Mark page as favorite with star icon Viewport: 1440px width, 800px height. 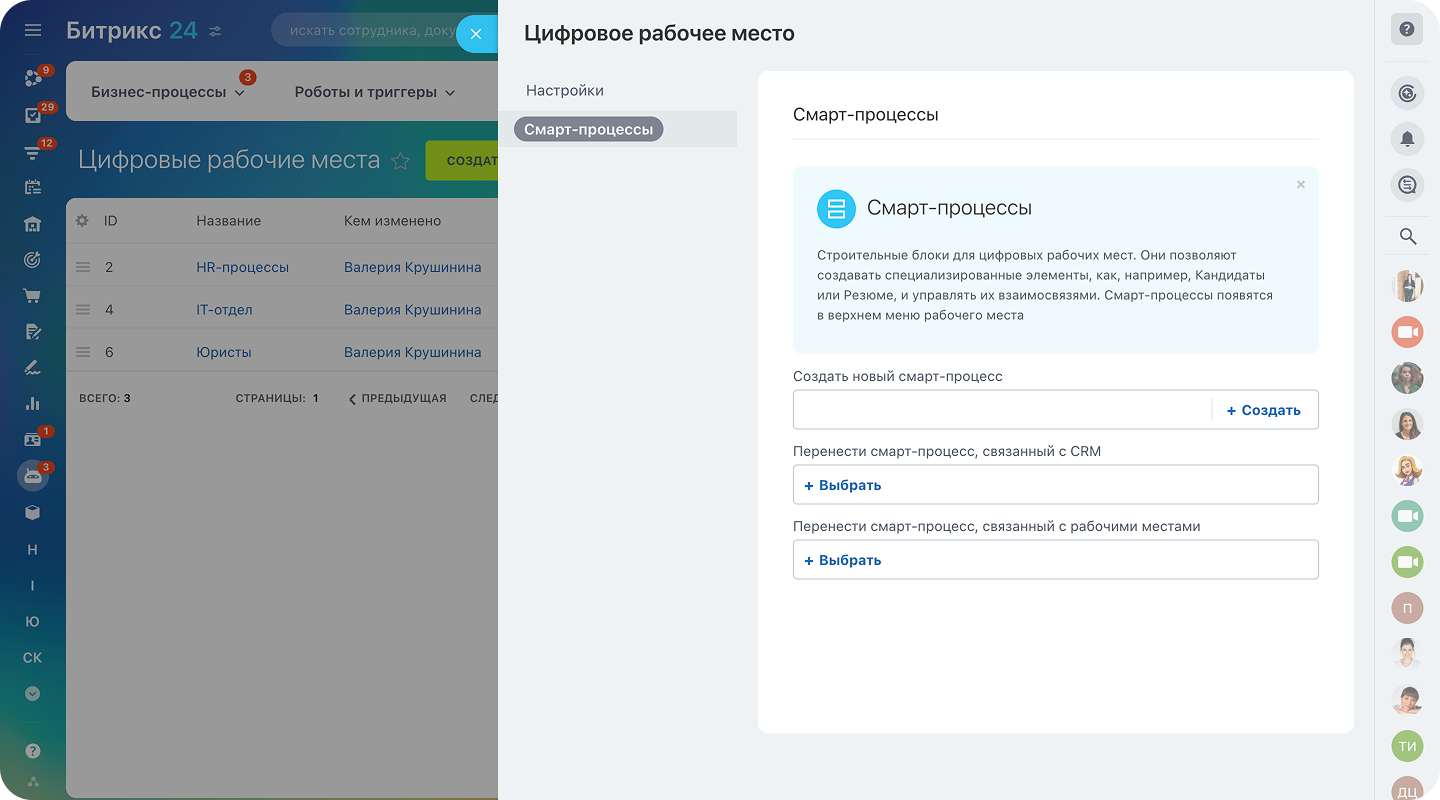[400, 161]
